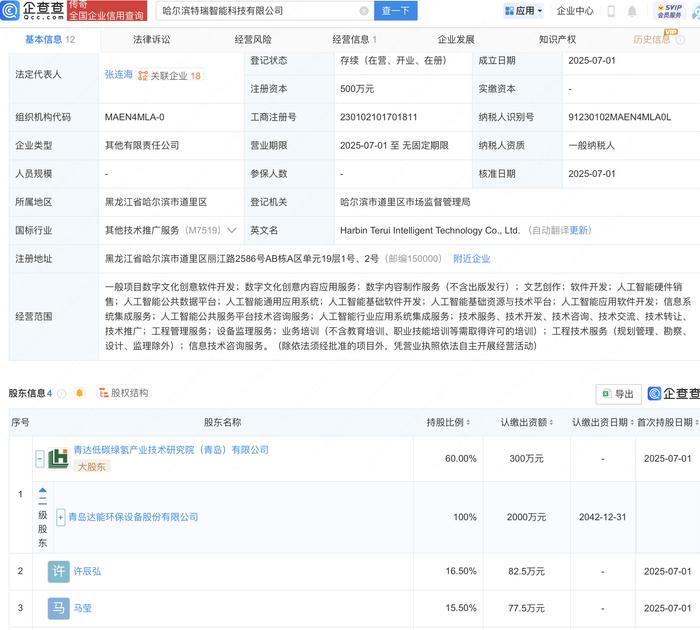Click the 股权结构 tree icon
700x630 pixels.
104,393
